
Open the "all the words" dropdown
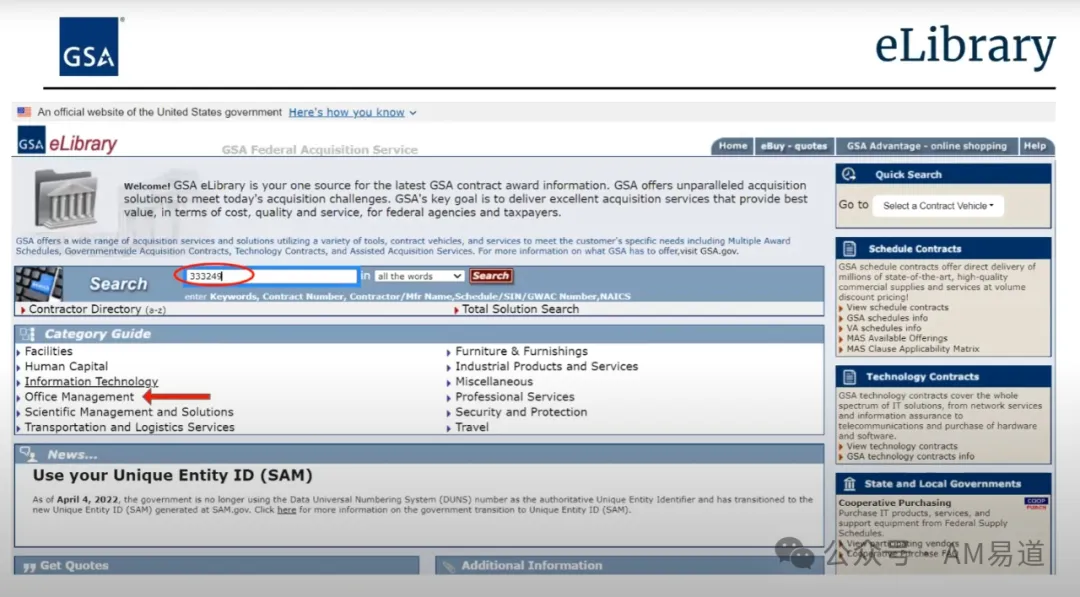(x=419, y=276)
